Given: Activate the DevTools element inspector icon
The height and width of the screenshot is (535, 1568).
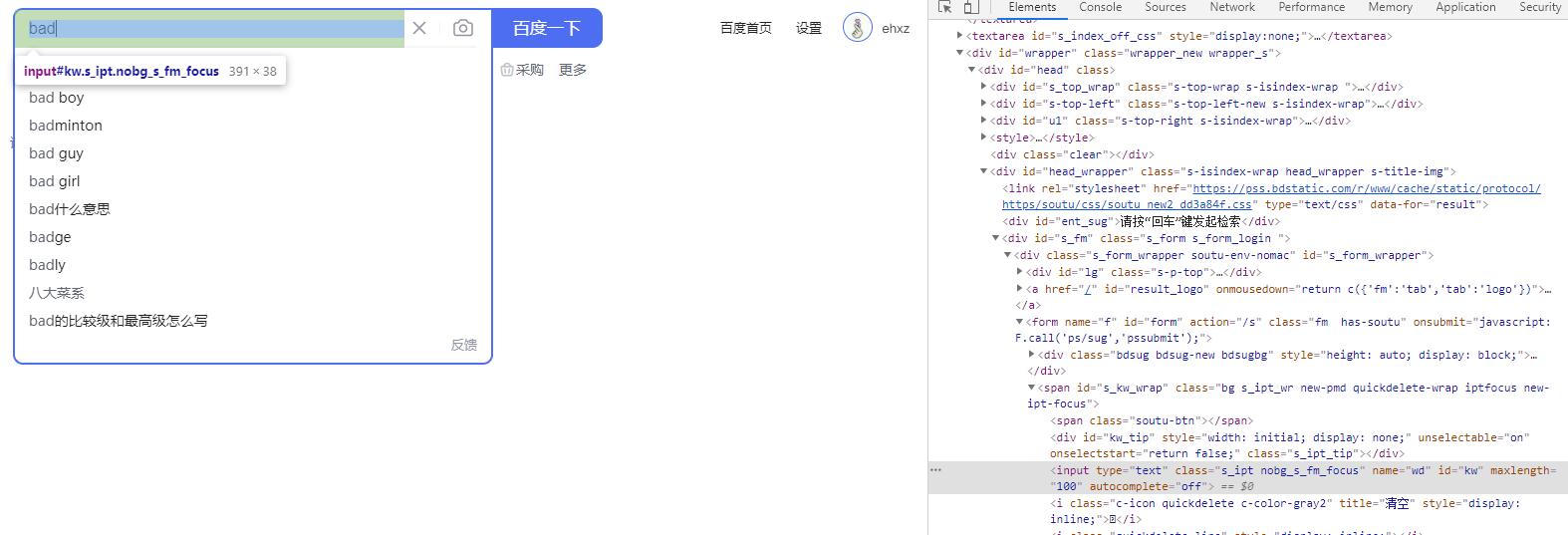Looking at the screenshot, I should click(x=945, y=7).
